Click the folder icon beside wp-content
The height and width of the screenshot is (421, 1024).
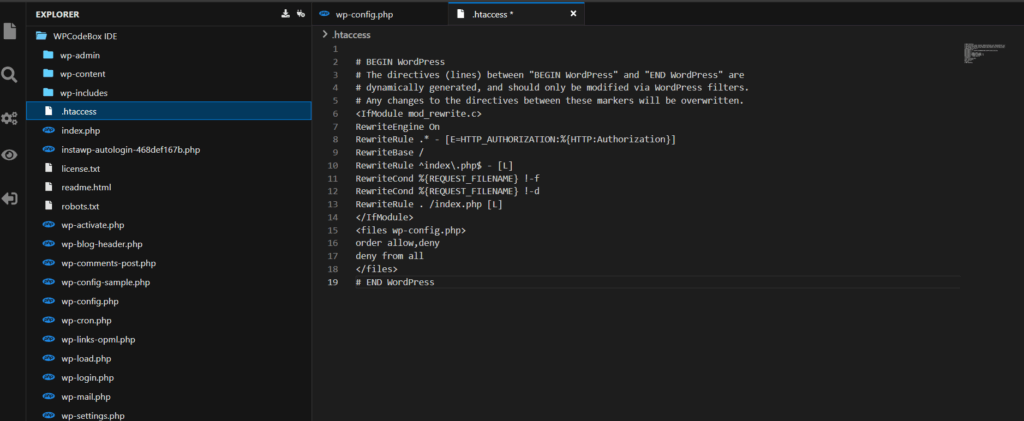[x=48, y=74]
